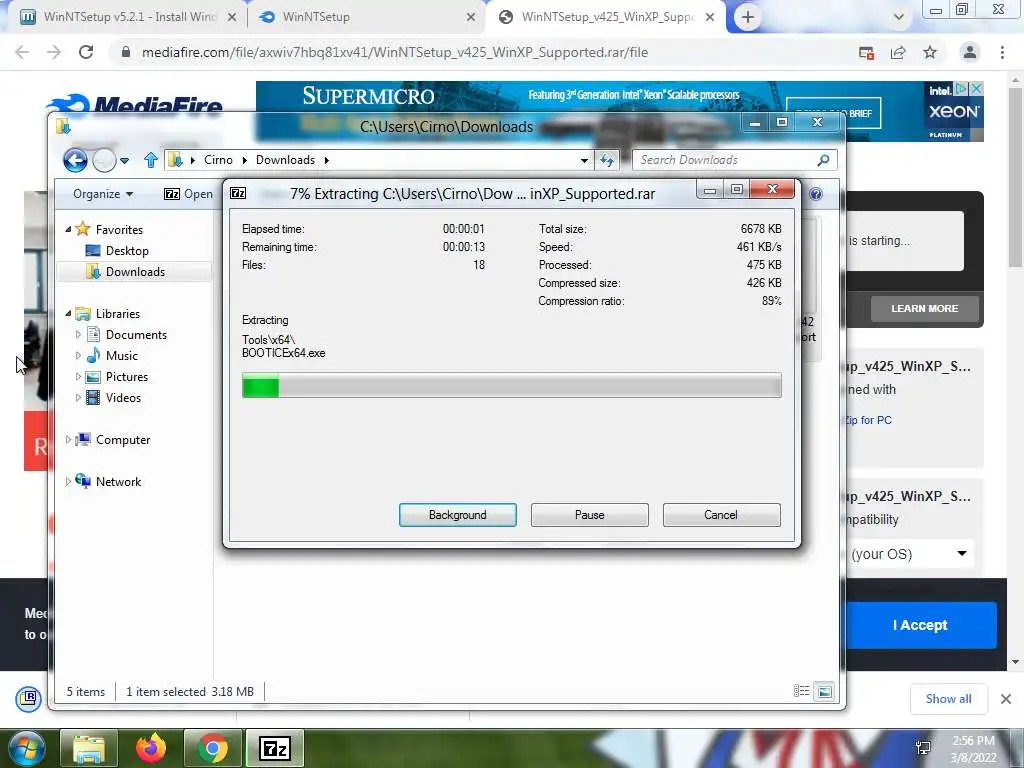
Task: Open Chrome tab search dropdown
Action: (899, 17)
